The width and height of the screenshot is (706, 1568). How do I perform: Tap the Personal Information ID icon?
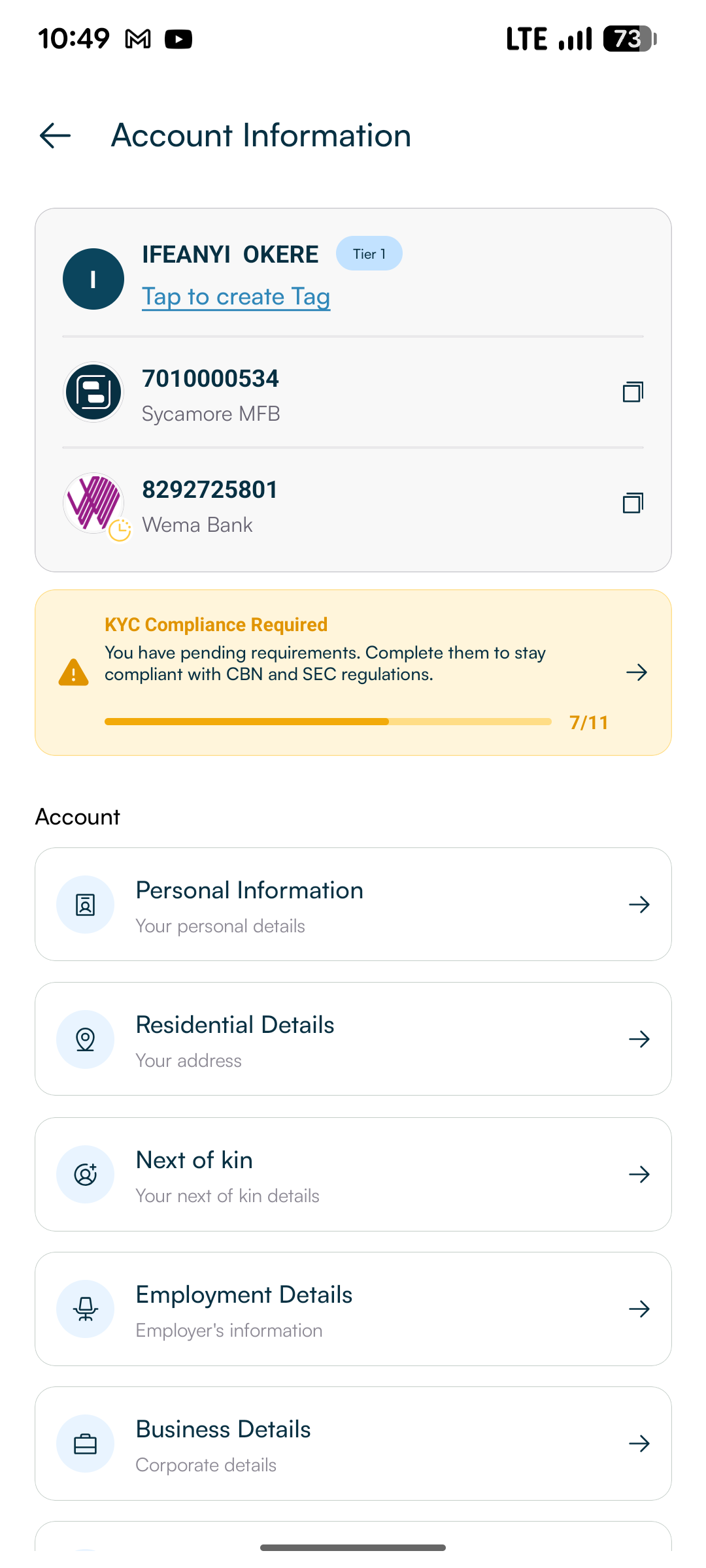pyautogui.click(x=86, y=905)
